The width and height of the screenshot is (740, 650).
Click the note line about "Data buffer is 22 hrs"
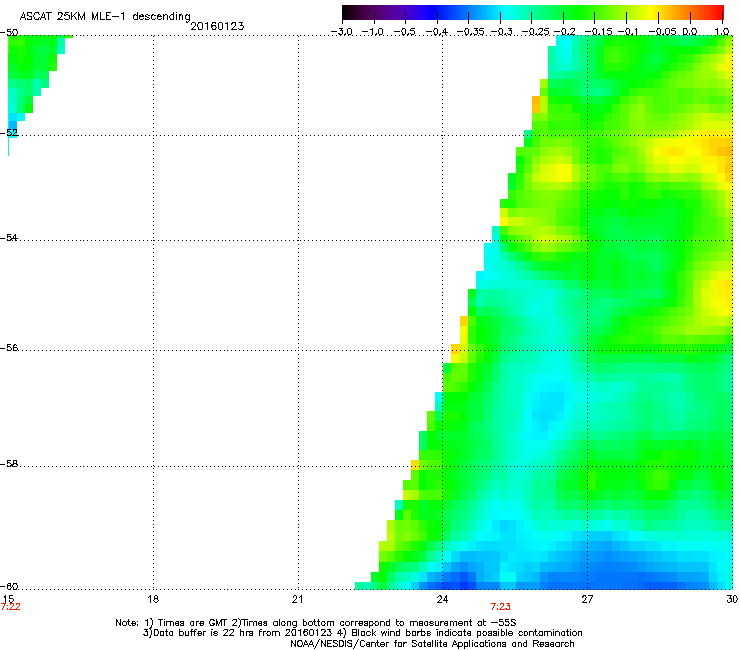[x=362, y=633]
